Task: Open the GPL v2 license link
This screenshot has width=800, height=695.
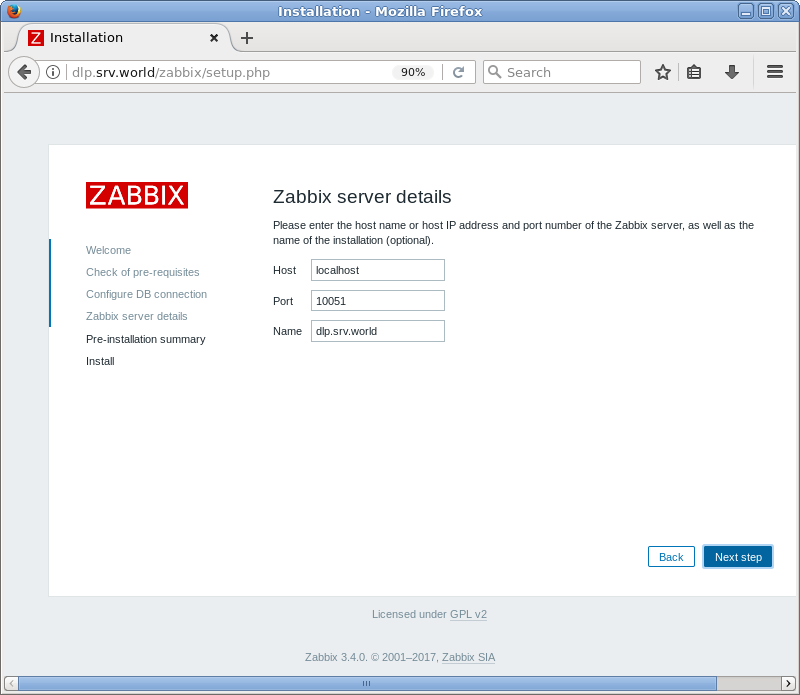Action: [468, 614]
